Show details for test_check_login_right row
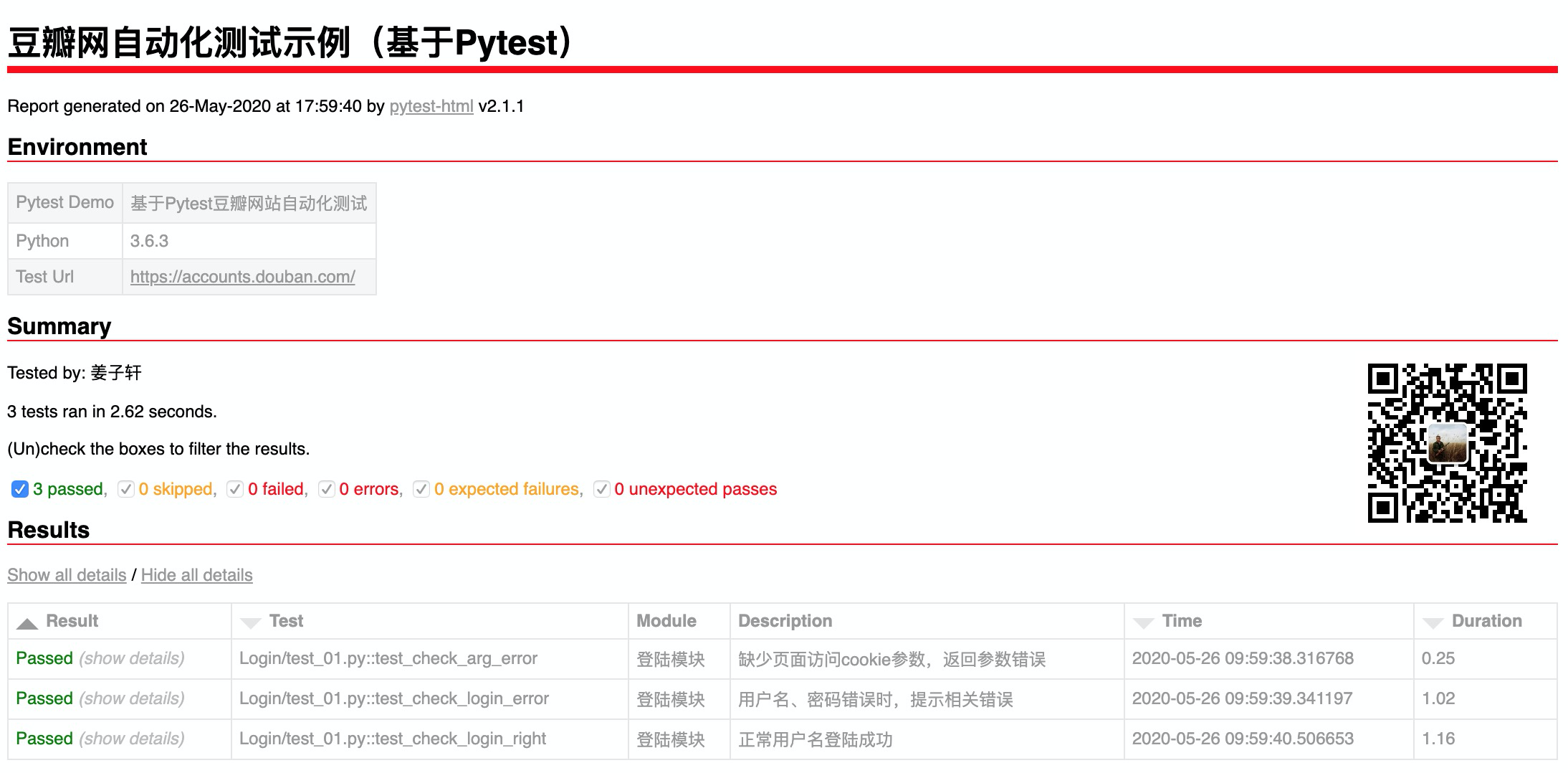This screenshot has width=1568, height=773. [x=132, y=739]
